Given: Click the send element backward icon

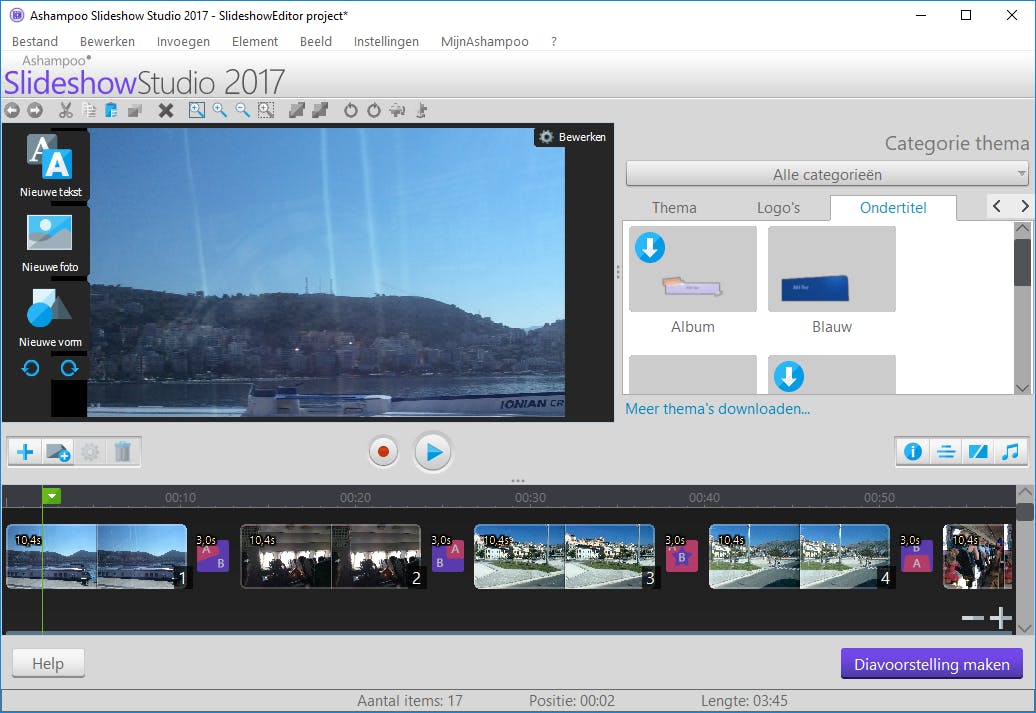Looking at the screenshot, I should pyautogui.click(x=320, y=110).
